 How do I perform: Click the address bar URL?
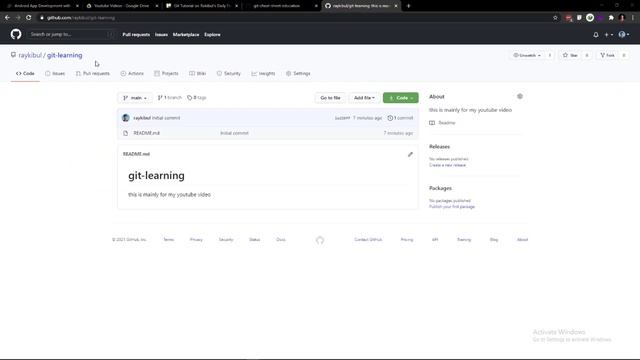tap(81, 18)
